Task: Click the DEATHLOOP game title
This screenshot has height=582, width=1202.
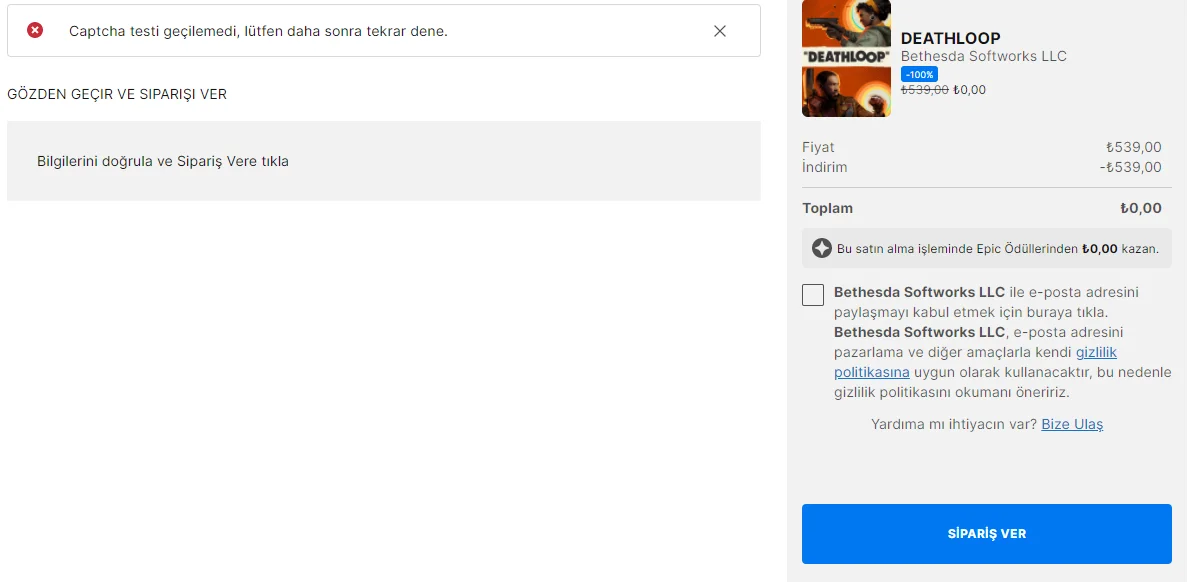Action: pyautogui.click(x=951, y=39)
